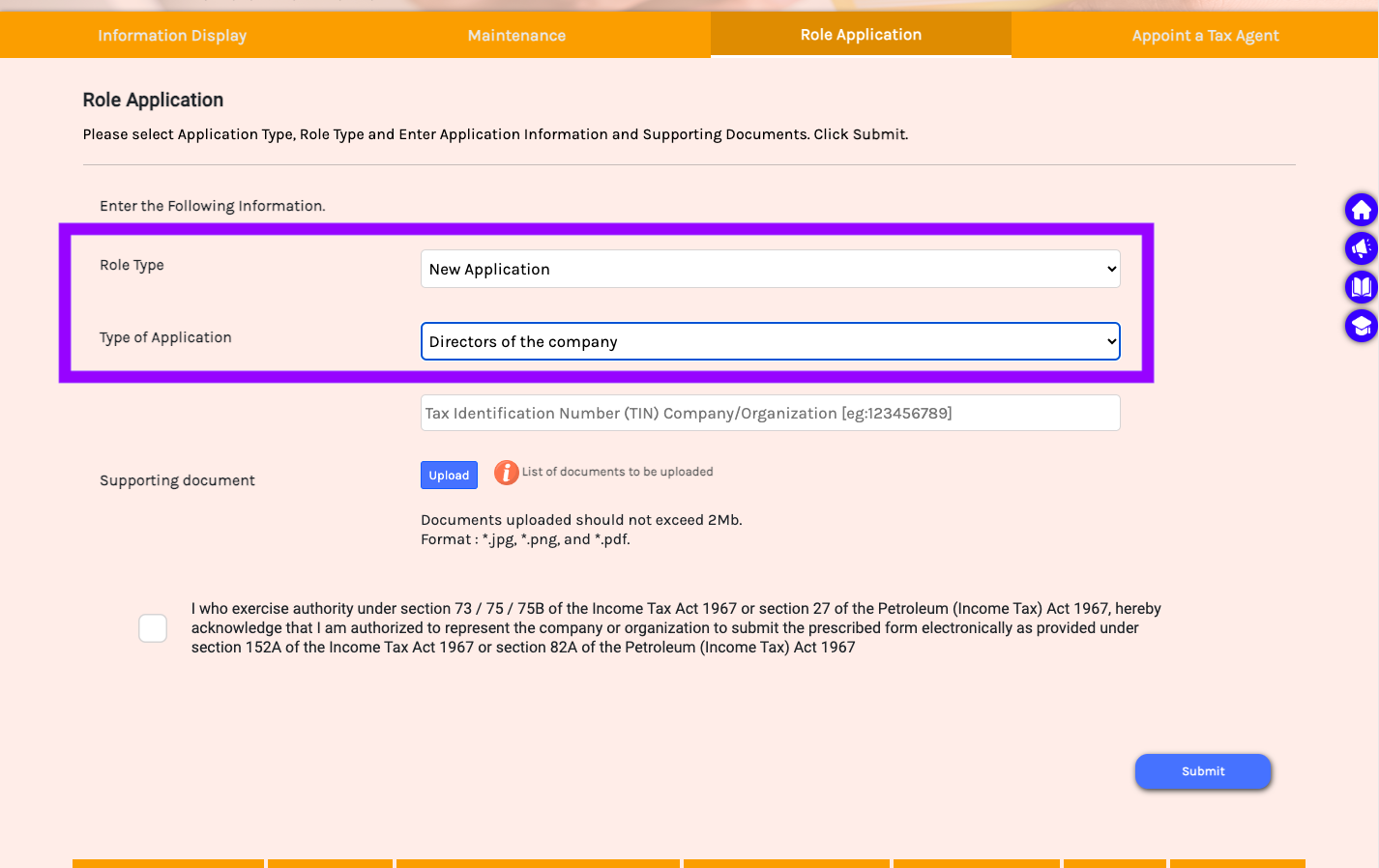Screen dimensions: 1379x868
Task: Select the Role Application tab
Action: point(861,35)
